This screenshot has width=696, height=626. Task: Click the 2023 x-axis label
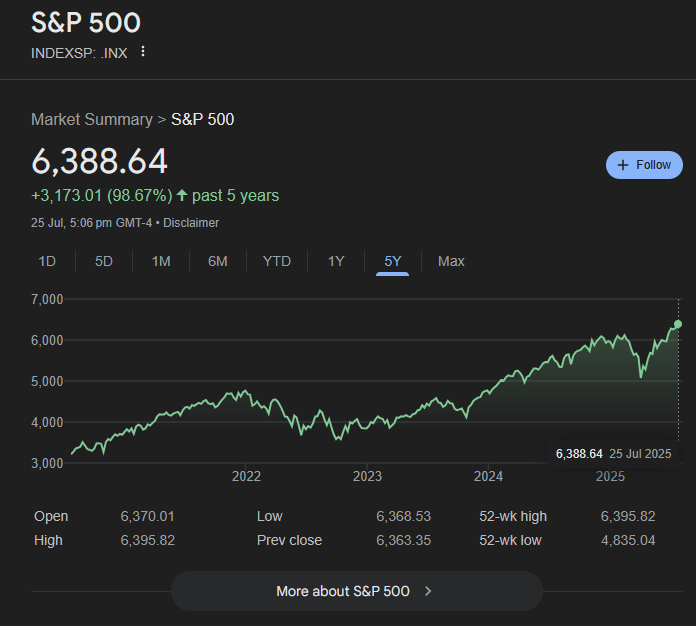(x=367, y=476)
